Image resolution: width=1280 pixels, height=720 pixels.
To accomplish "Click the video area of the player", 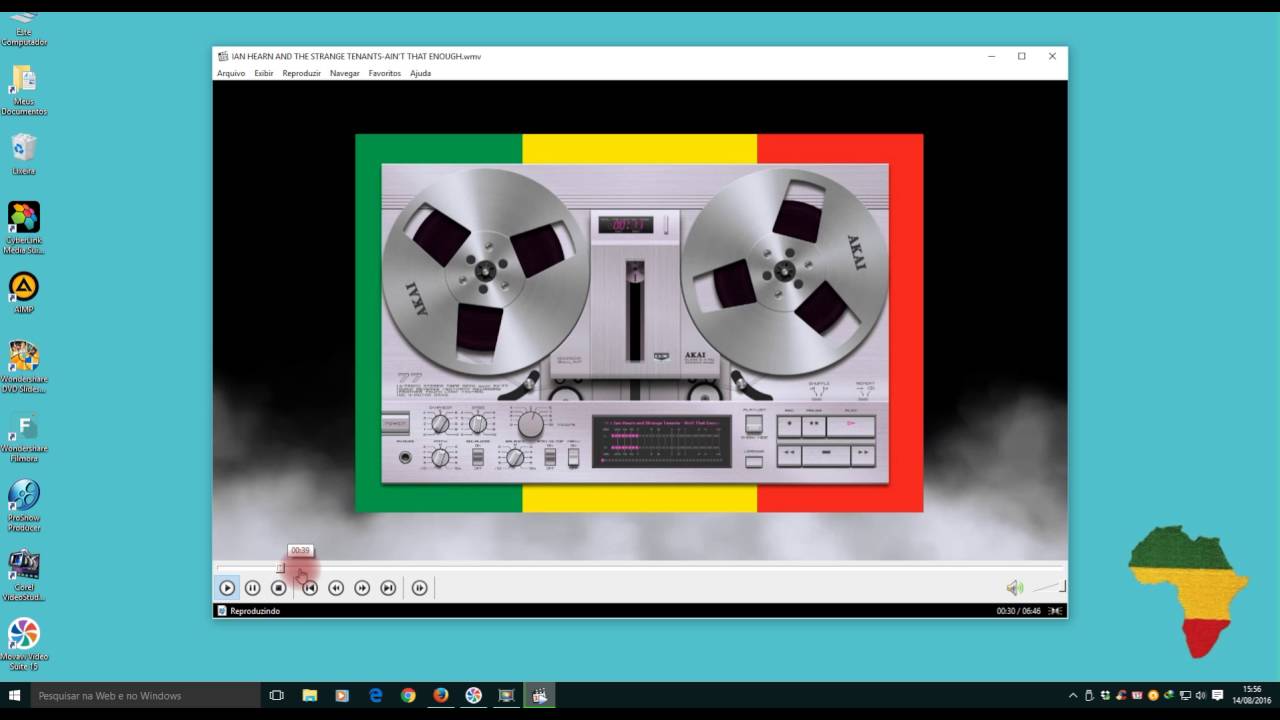I will [640, 320].
